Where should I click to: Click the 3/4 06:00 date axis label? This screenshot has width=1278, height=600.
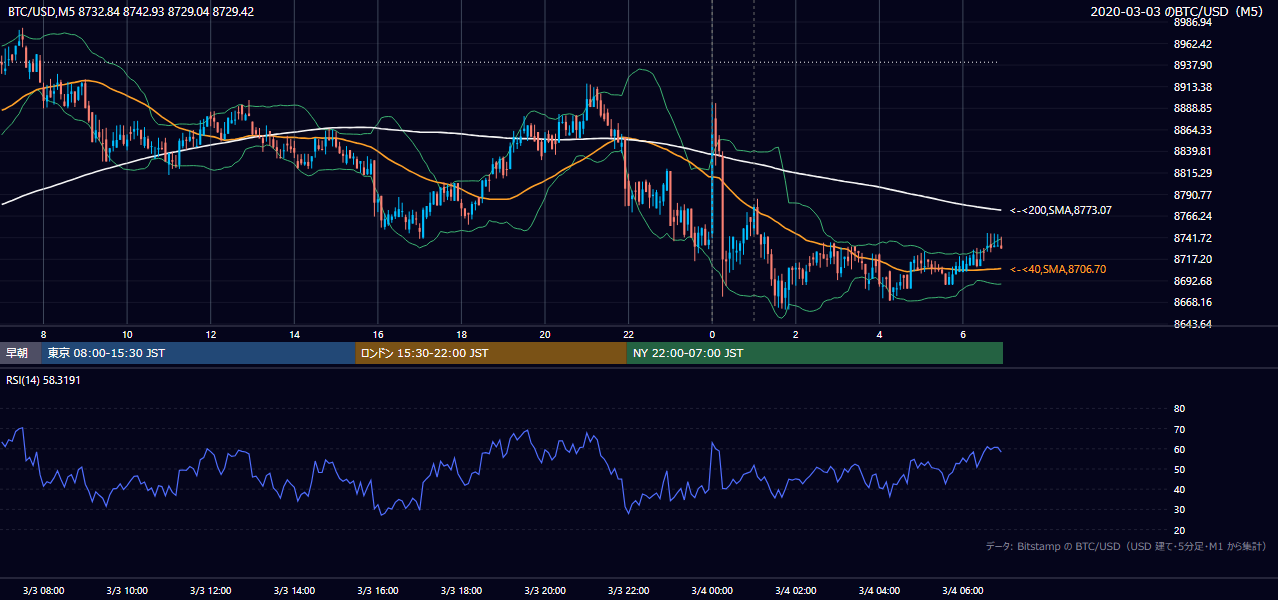point(961,590)
